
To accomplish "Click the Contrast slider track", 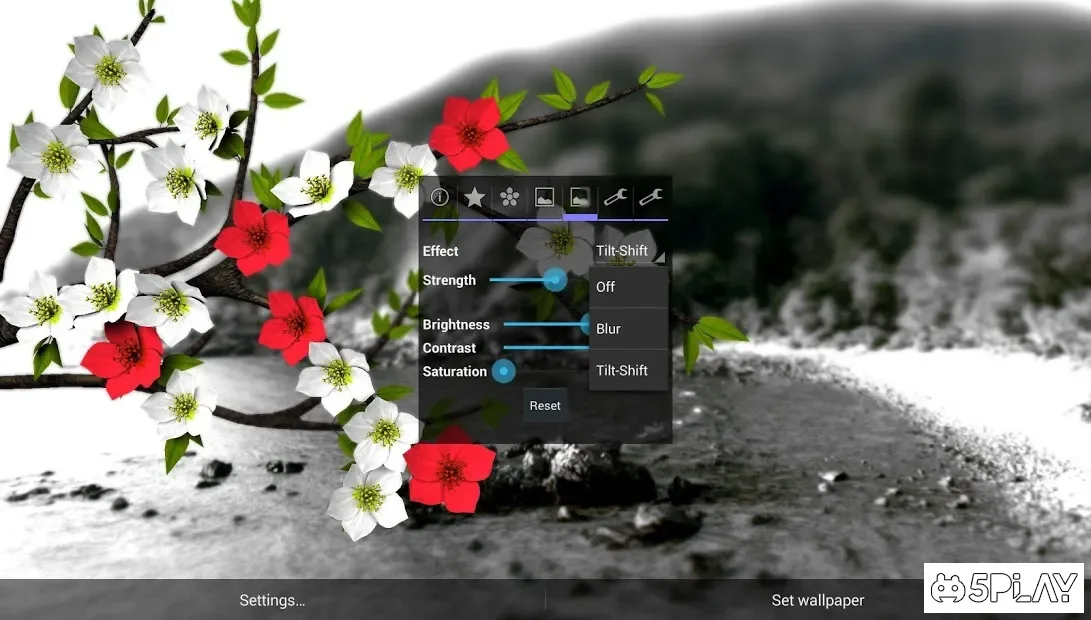I will (x=545, y=348).
